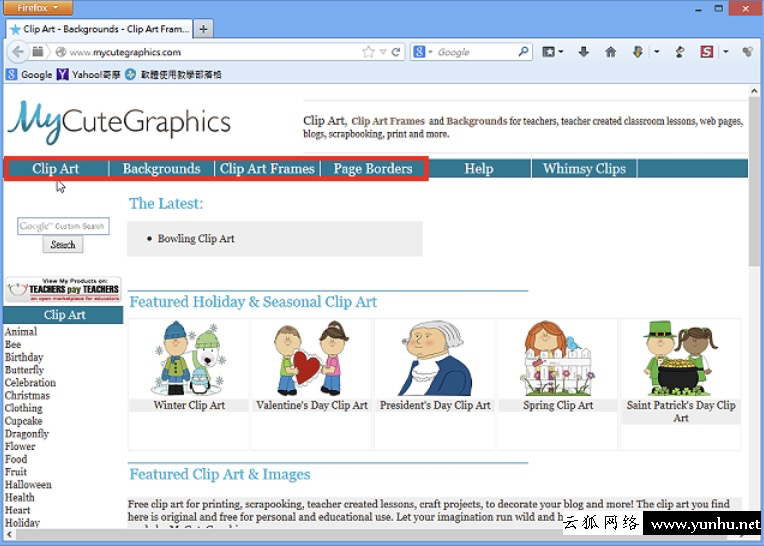This screenshot has height=546, width=764.
Task: Click the Downloads arrow toolbar icon
Action: [584, 51]
